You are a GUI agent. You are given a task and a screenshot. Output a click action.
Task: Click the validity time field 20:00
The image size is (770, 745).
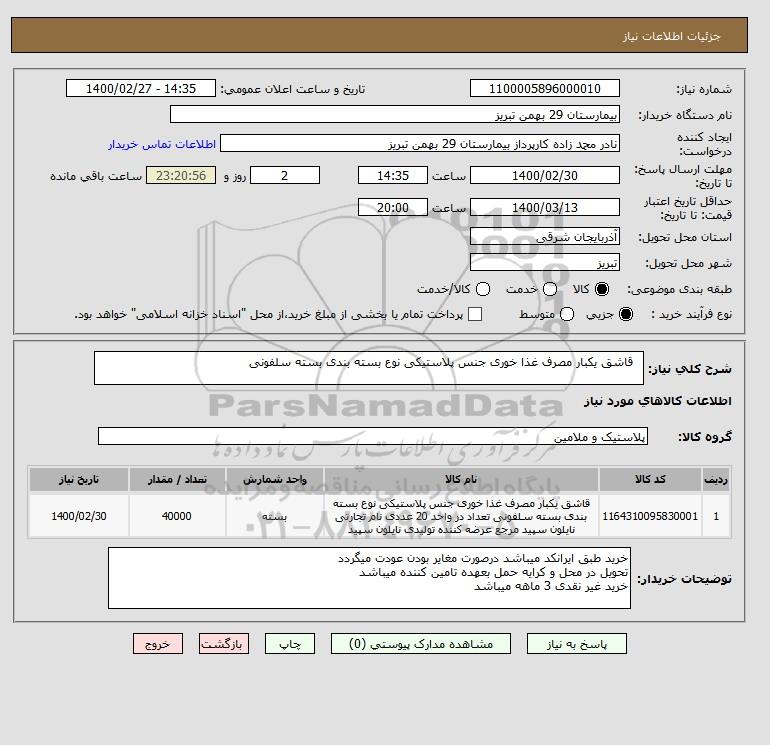coord(393,207)
